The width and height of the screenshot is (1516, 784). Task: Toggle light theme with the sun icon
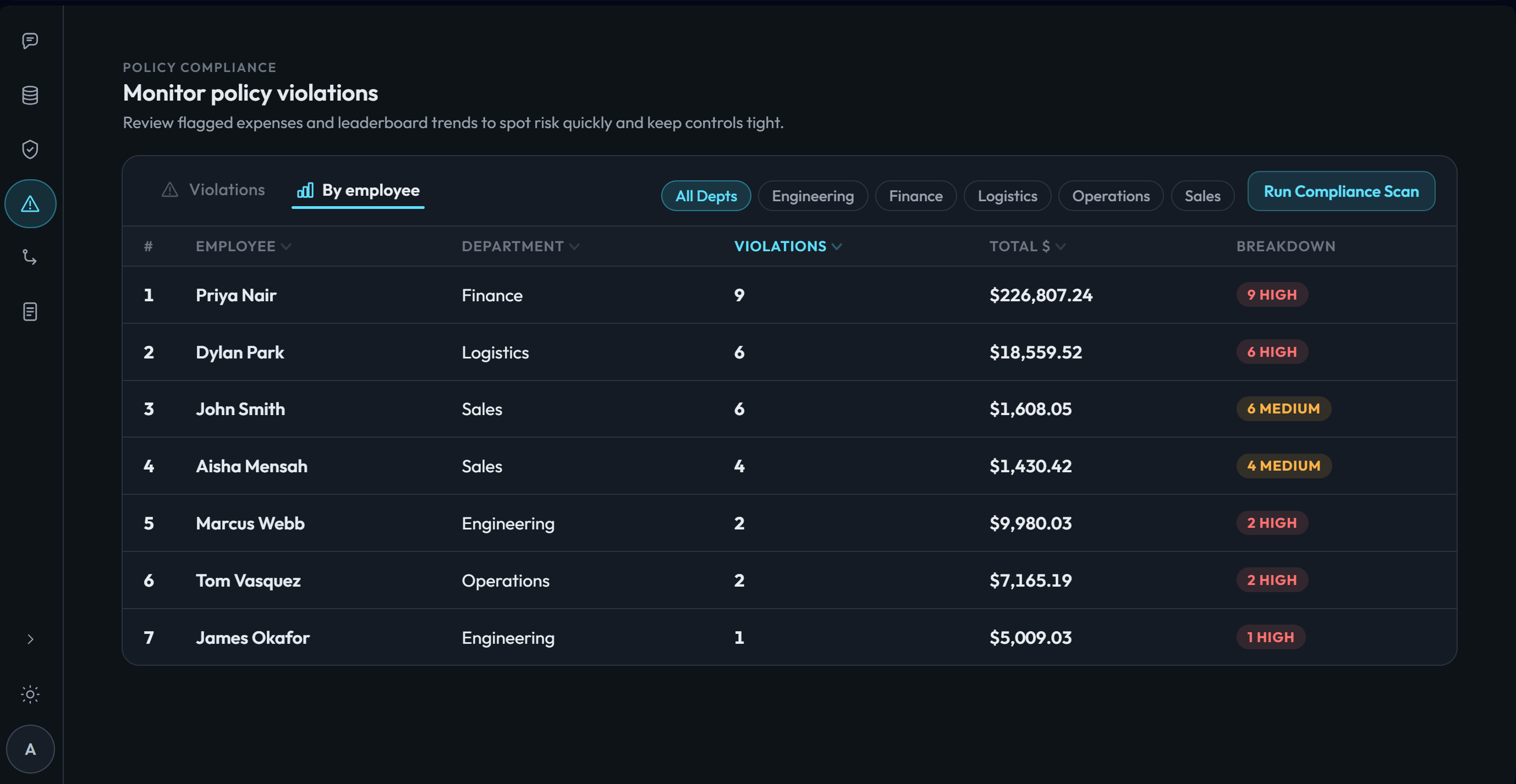tap(30, 694)
